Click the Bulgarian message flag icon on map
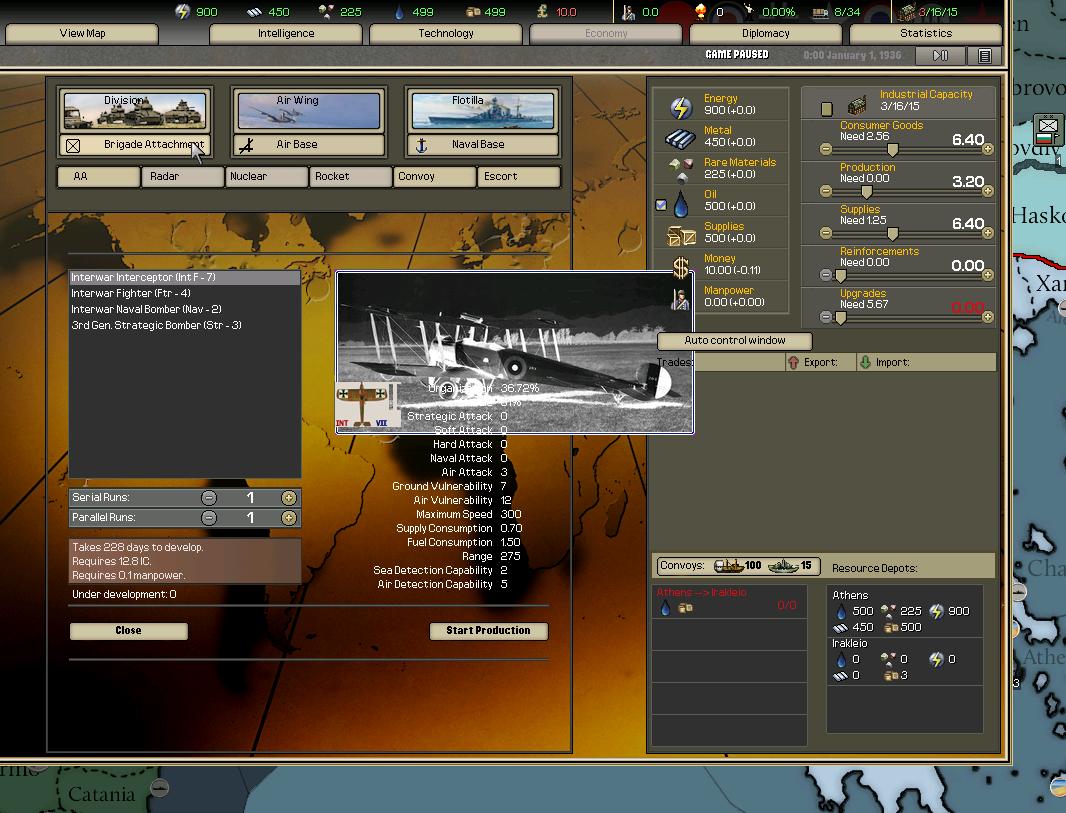 coord(1047,127)
